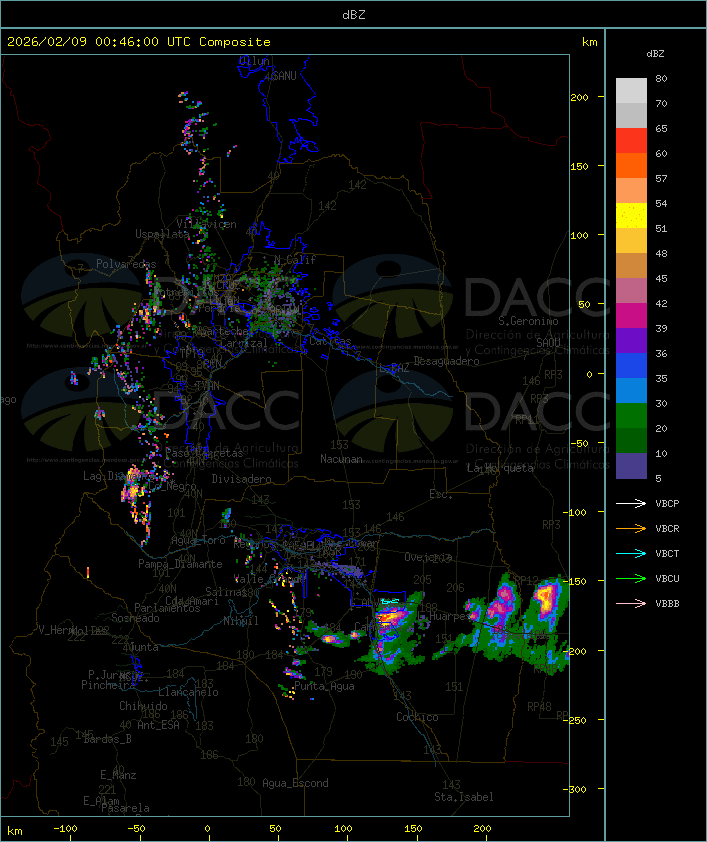The width and height of the screenshot is (707, 842).
Task: Click the 'Agua_Escond' map label
Action: pyautogui.click(x=295, y=783)
